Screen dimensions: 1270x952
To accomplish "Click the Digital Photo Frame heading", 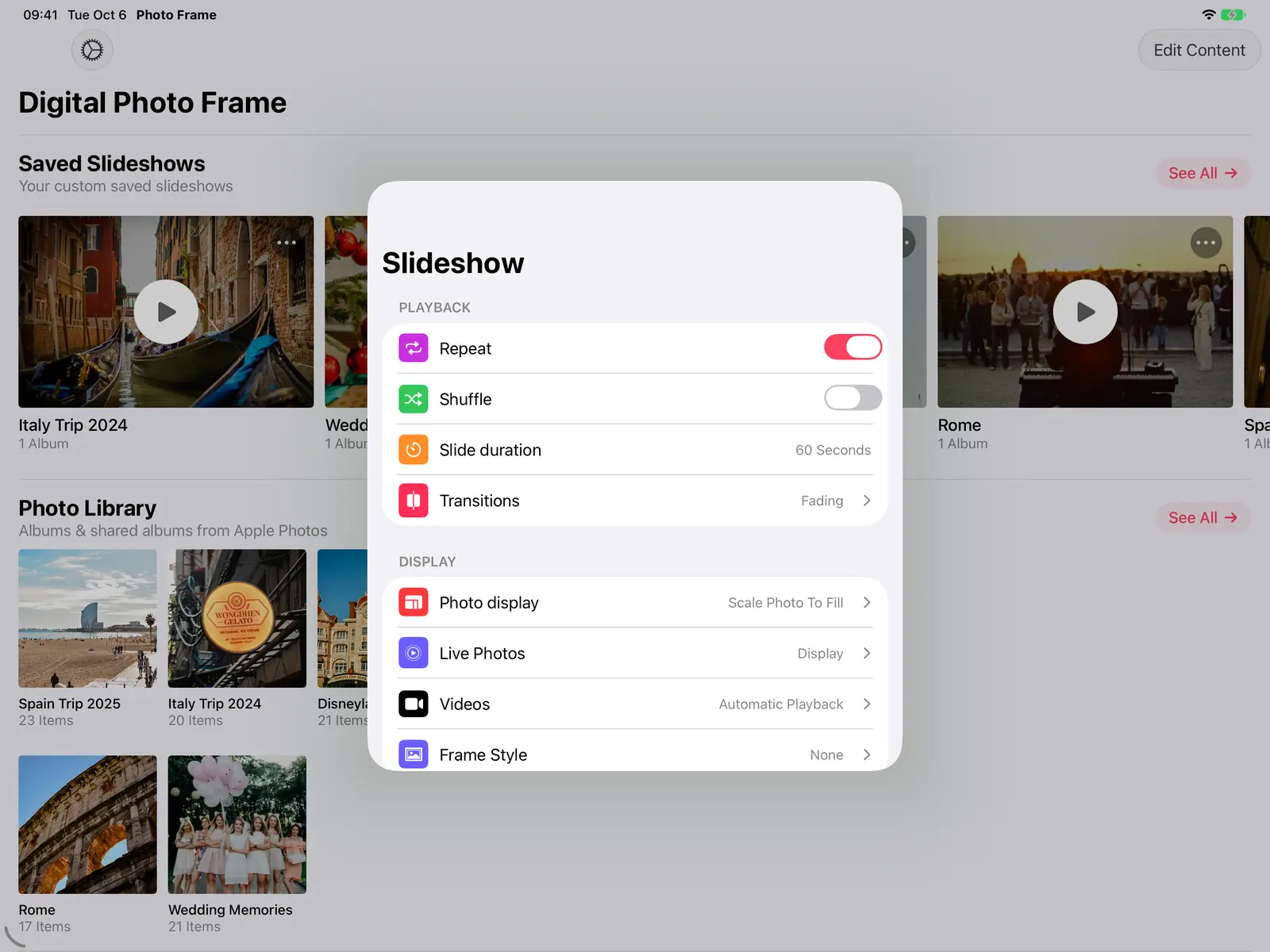I will 152,102.
